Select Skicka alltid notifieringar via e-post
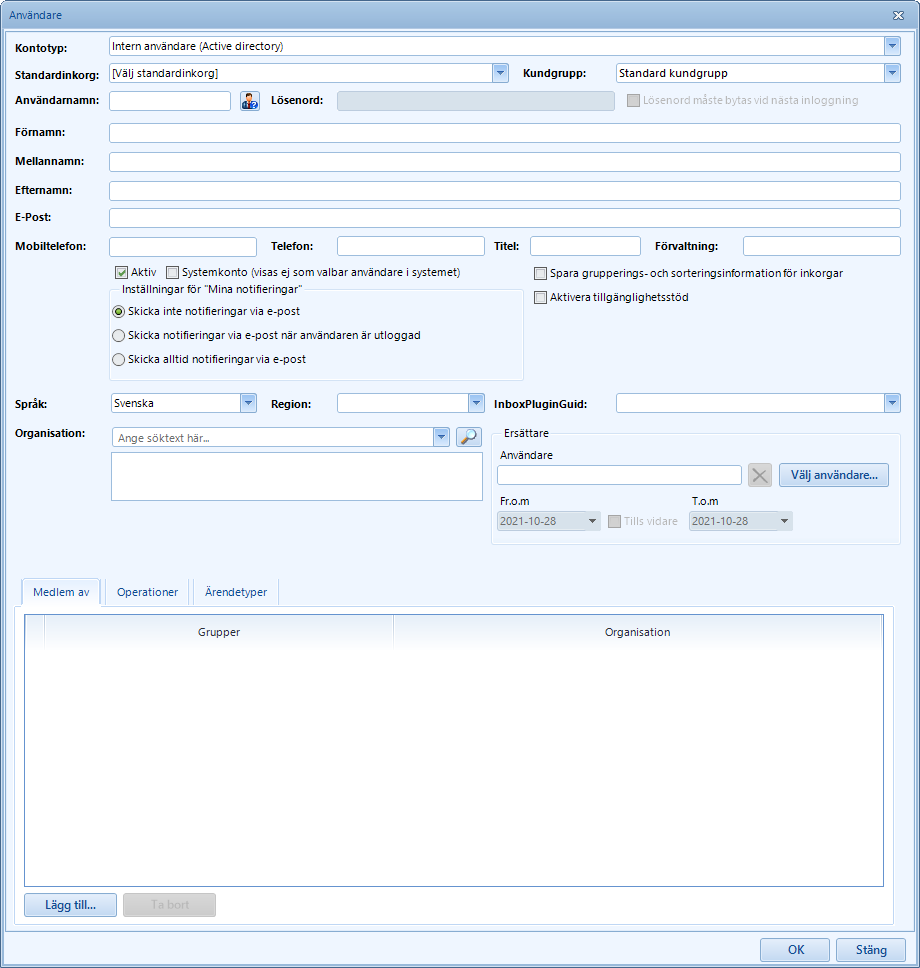The image size is (920, 968). (x=119, y=360)
